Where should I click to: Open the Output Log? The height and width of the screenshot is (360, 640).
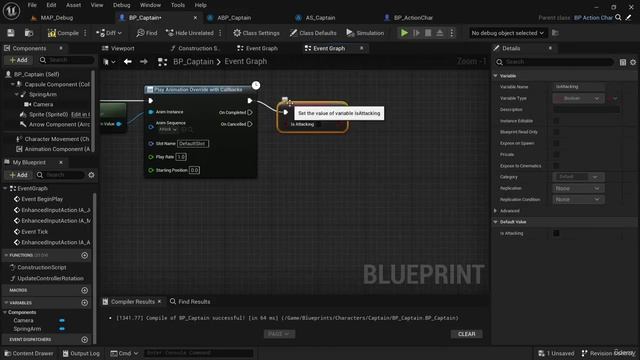click(x=81, y=353)
